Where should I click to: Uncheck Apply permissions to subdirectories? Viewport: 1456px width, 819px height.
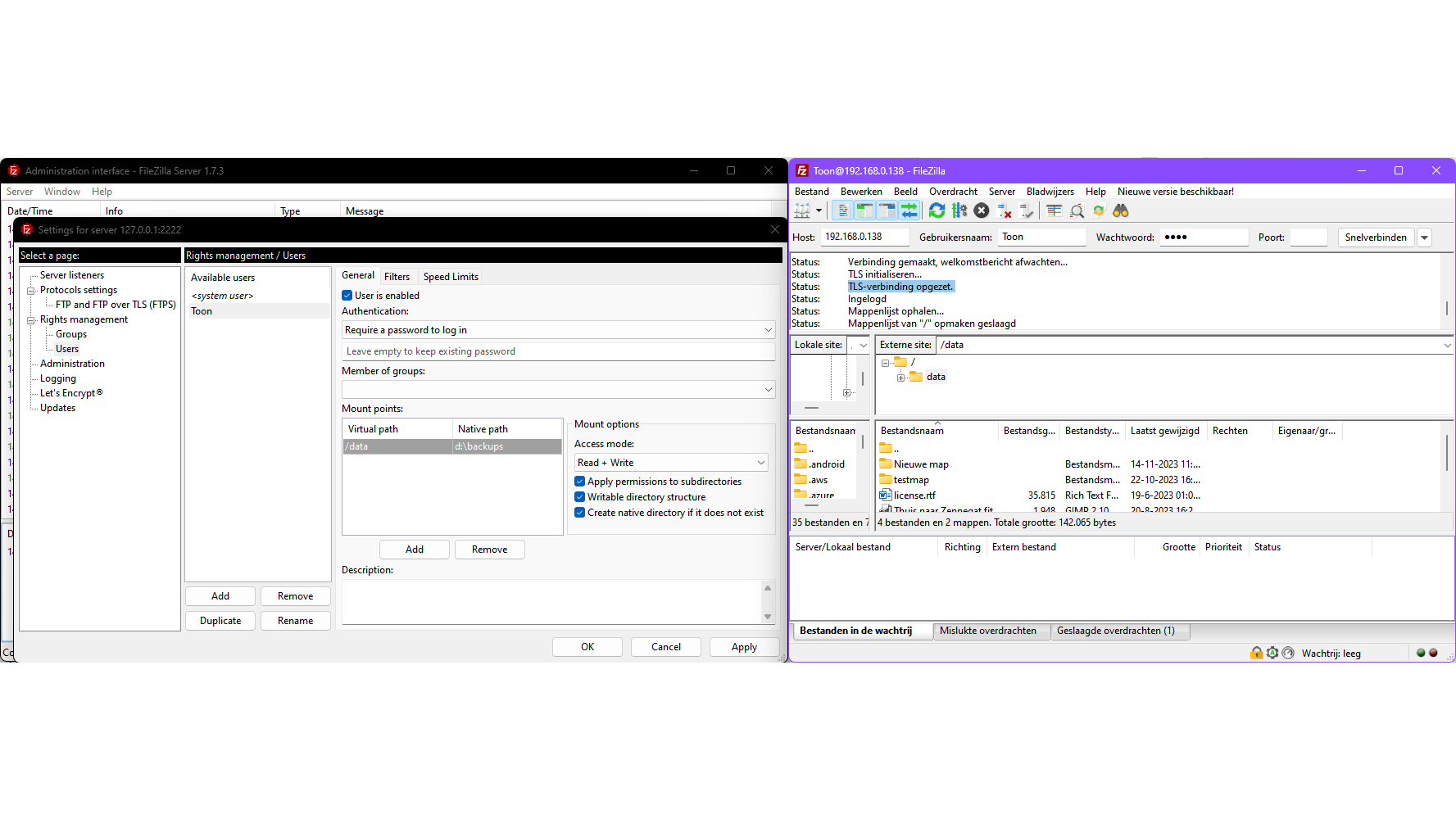(580, 482)
